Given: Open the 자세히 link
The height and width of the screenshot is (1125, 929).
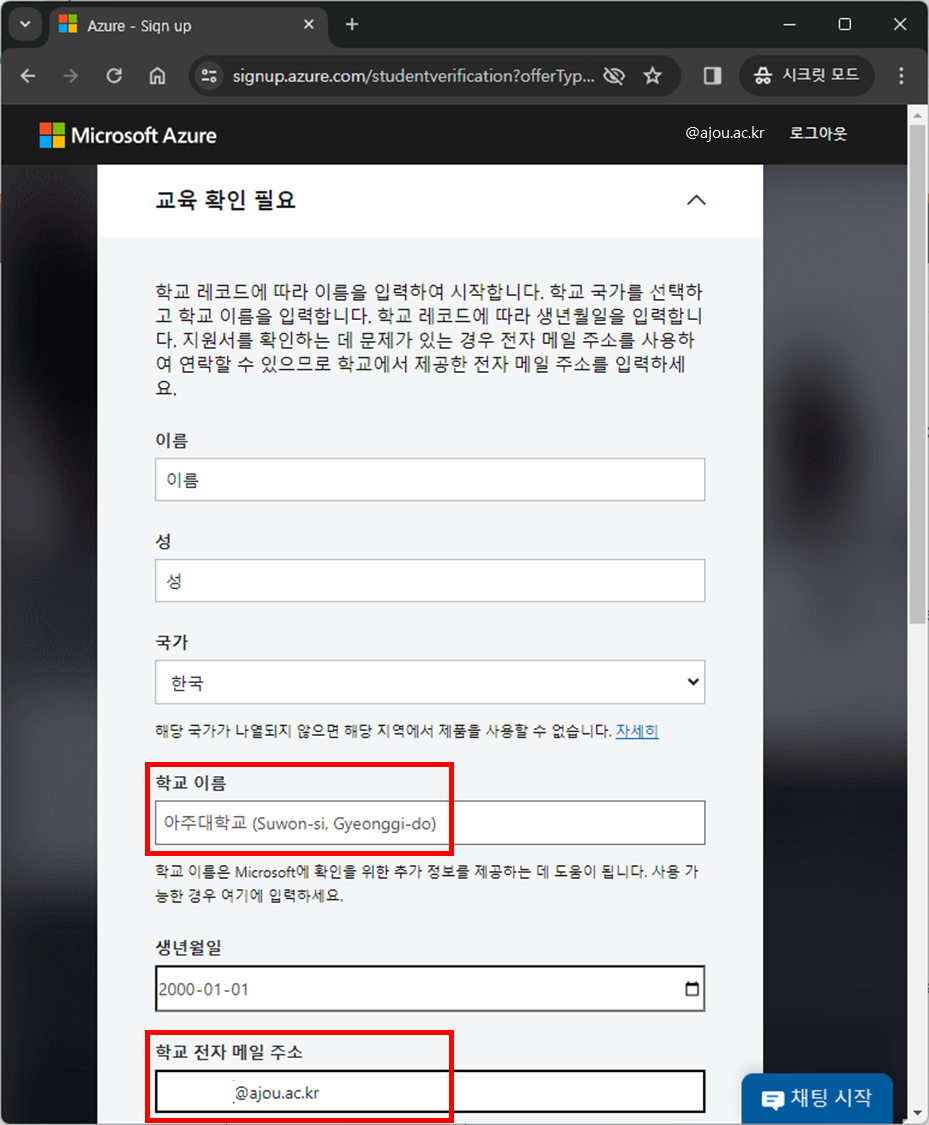Looking at the screenshot, I should click(637, 731).
